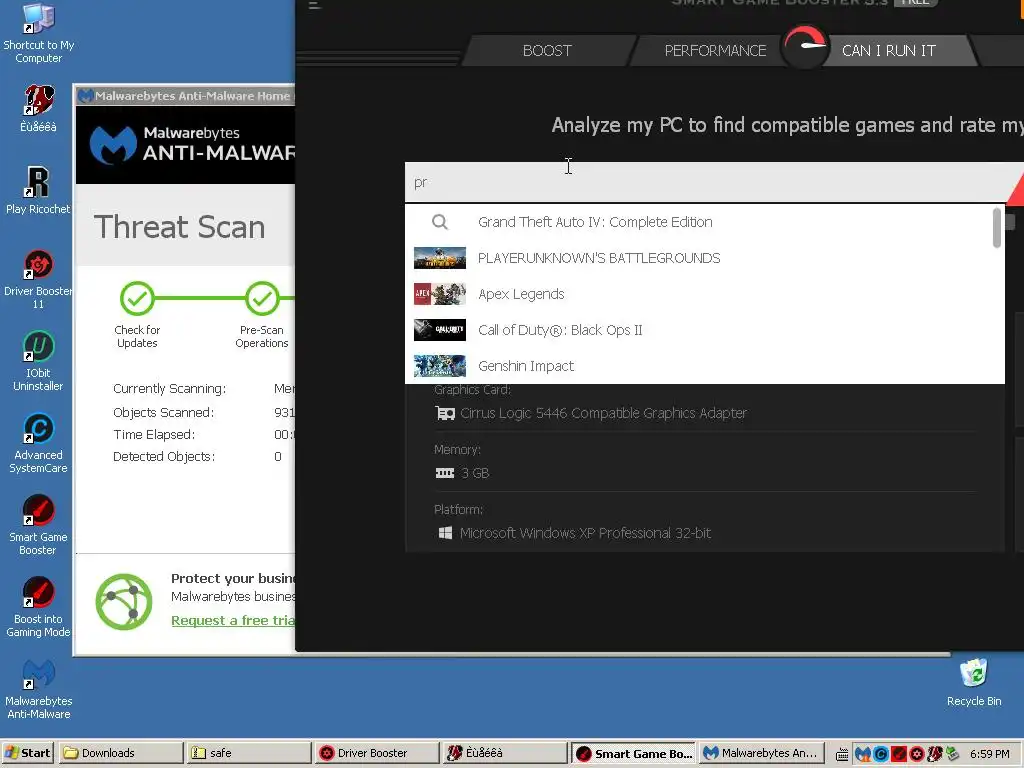Click the Pre-Scan Operations green checkmark
1024x768 pixels.
(262, 299)
